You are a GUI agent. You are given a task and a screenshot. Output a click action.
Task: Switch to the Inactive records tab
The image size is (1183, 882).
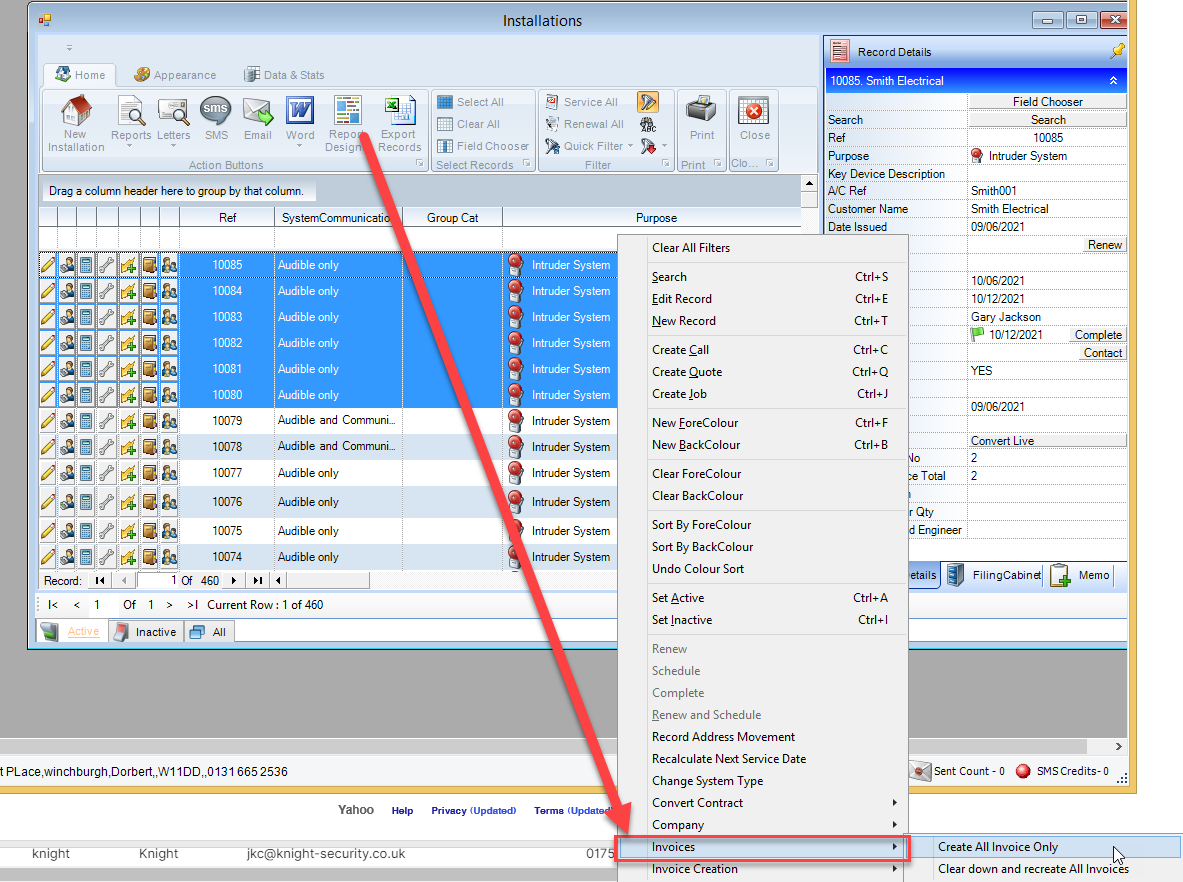click(146, 632)
